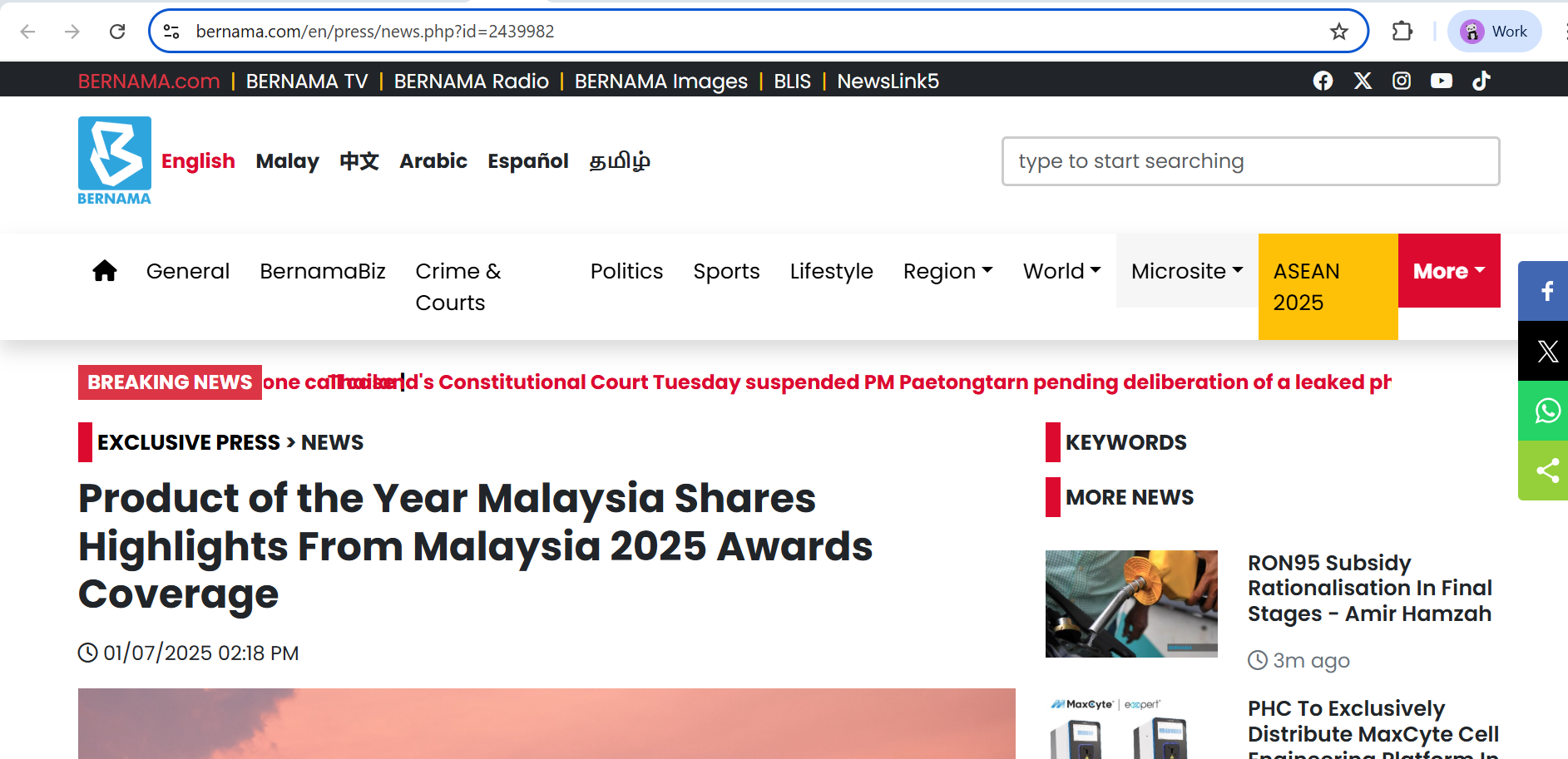Open RON95 Subsidy fuel pump thumbnail
The height and width of the screenshot is (759, 1568).
tap(1131, 604)
